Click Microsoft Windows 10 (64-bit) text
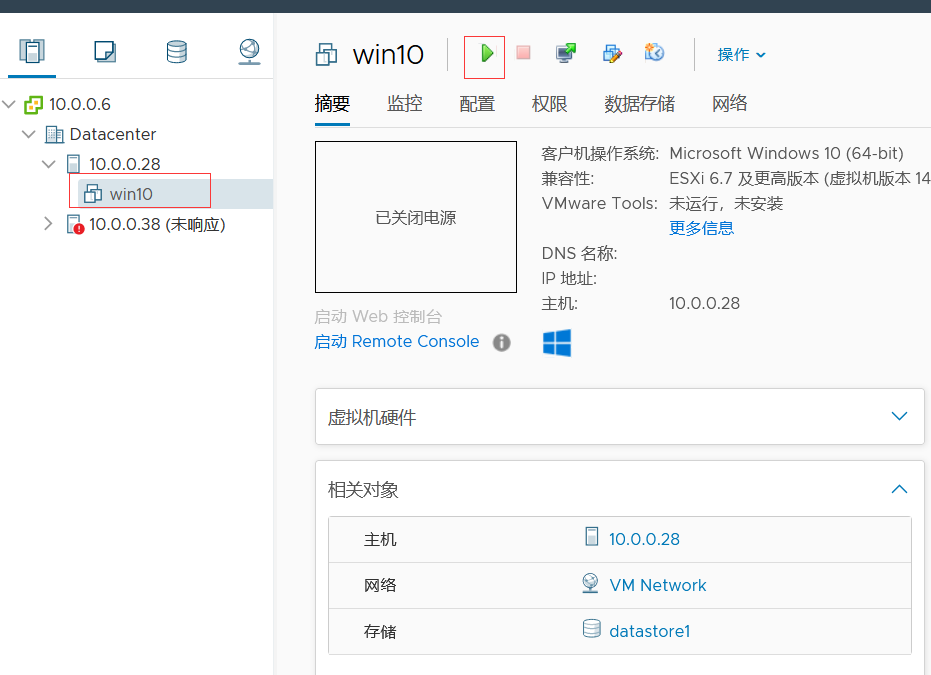Screen dimensions: 931x675 786,153
